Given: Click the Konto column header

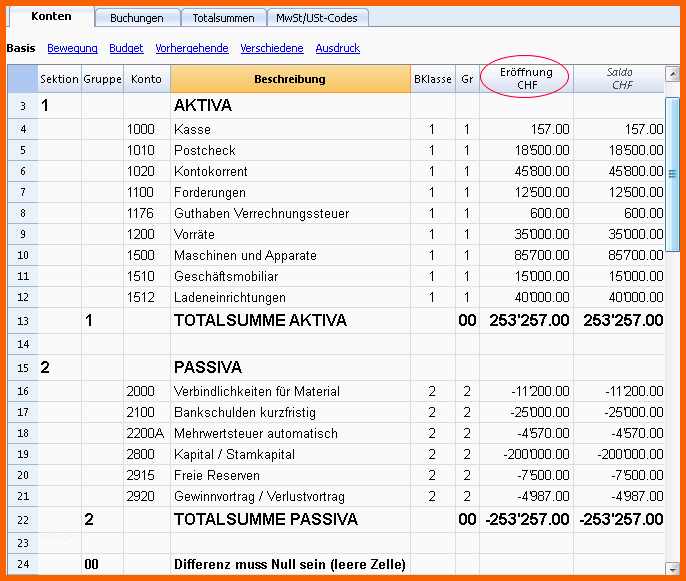Looking at the screenshot, I should pyautogui.click(x=147, y=79).
